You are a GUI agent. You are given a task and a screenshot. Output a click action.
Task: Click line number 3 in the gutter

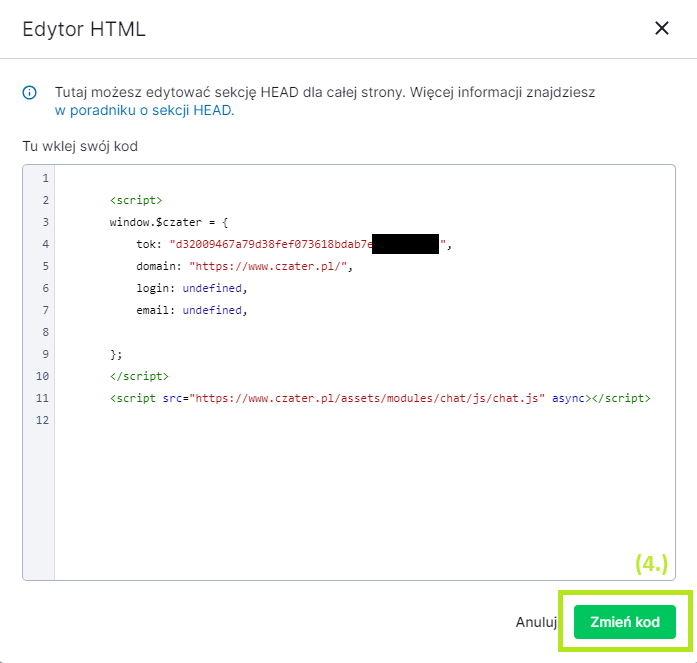(45, 222)
